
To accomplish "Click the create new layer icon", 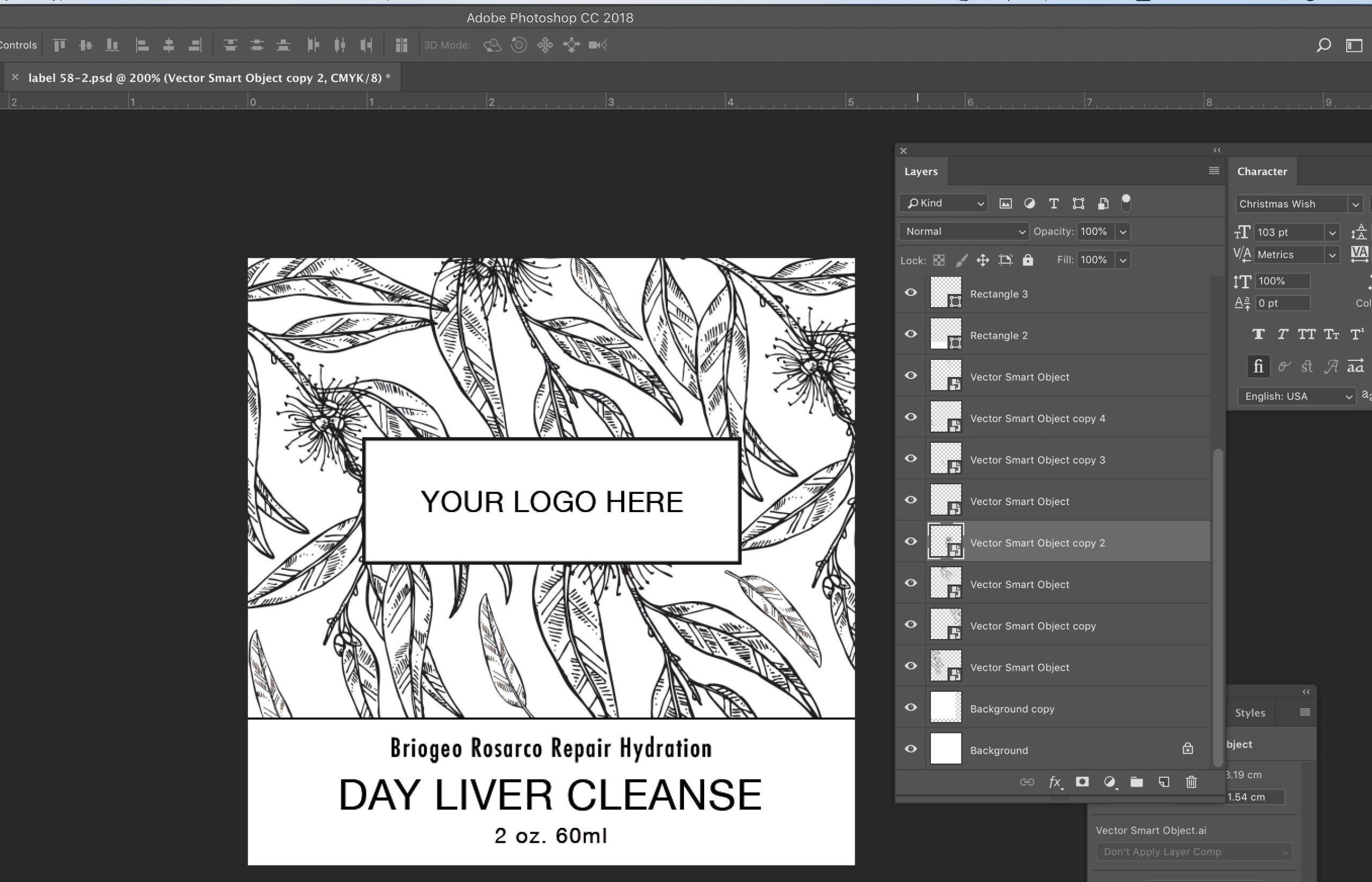I will [1164, 782].
